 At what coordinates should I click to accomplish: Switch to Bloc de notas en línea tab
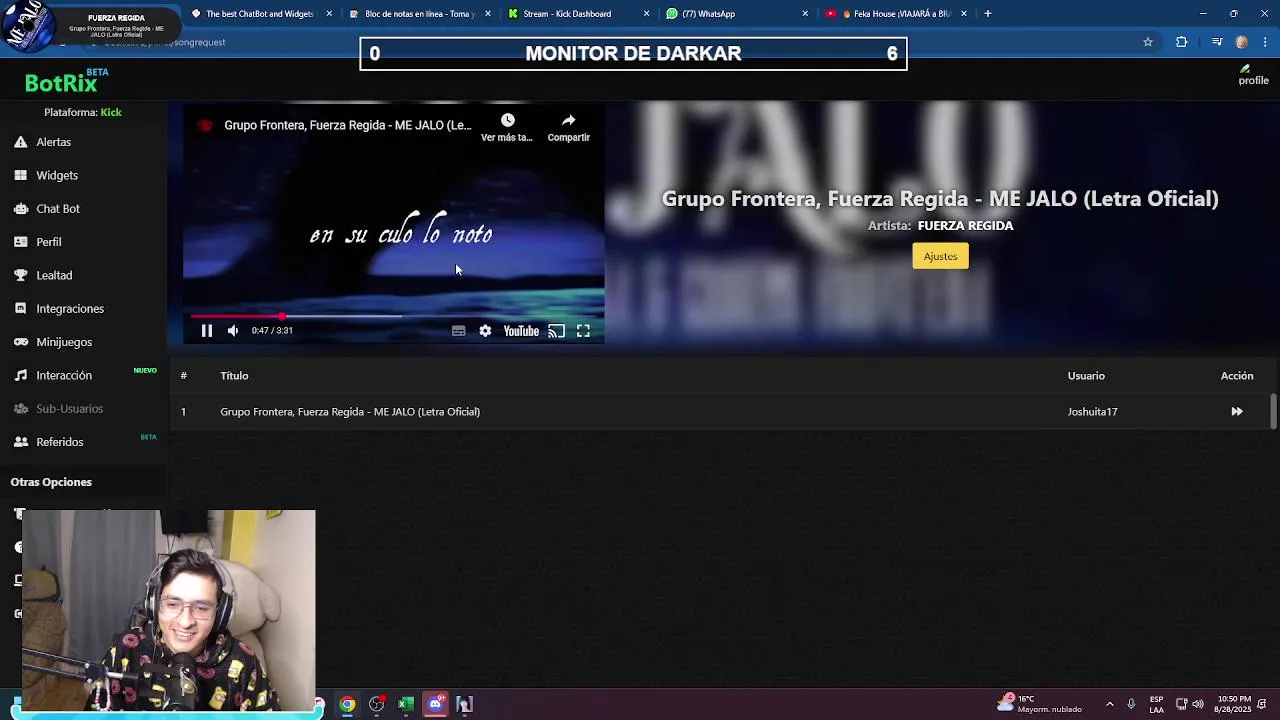(419, 14)
